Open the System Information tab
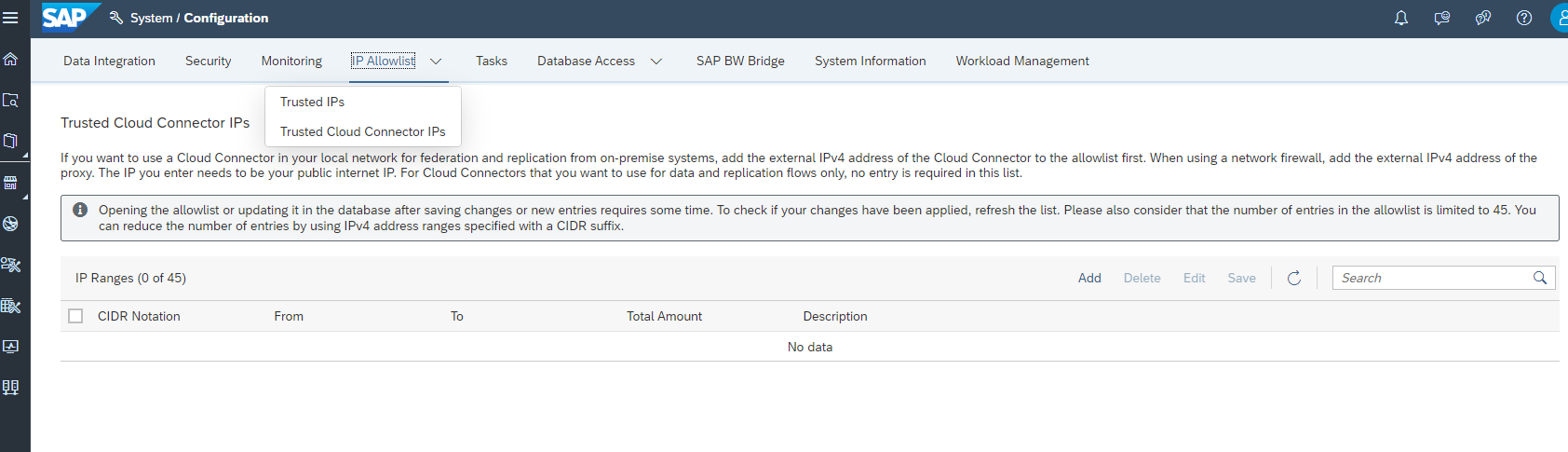Image resolution: width=1568 pixels, height=452 pixels. click(x=871, y=61)
